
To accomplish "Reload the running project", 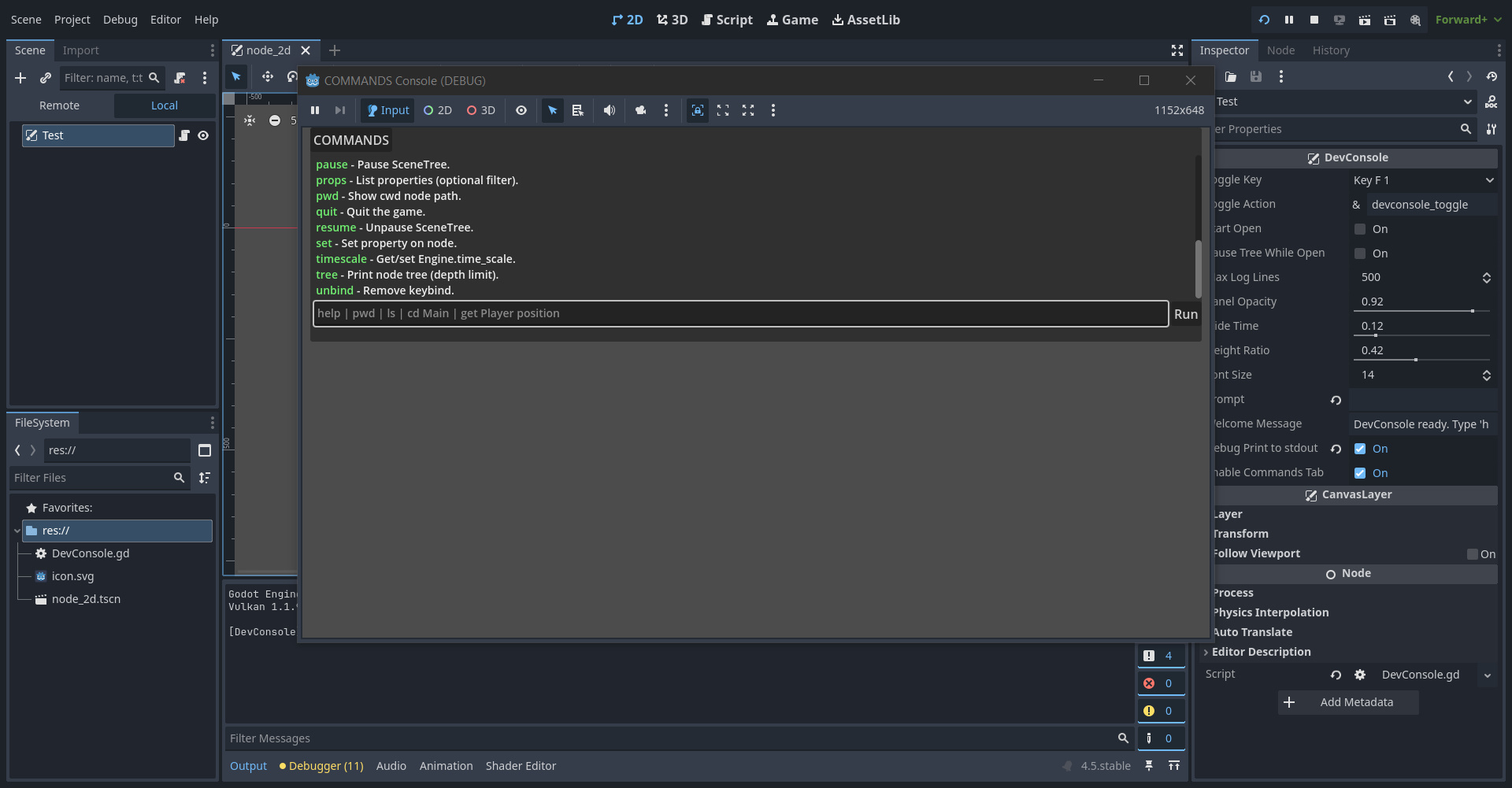I will [1264, 20].
